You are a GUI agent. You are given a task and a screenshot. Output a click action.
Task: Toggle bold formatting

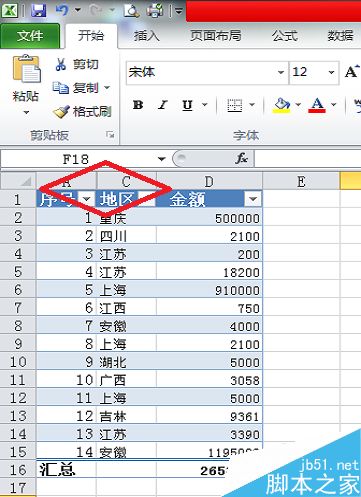click(x=138, y=105)
